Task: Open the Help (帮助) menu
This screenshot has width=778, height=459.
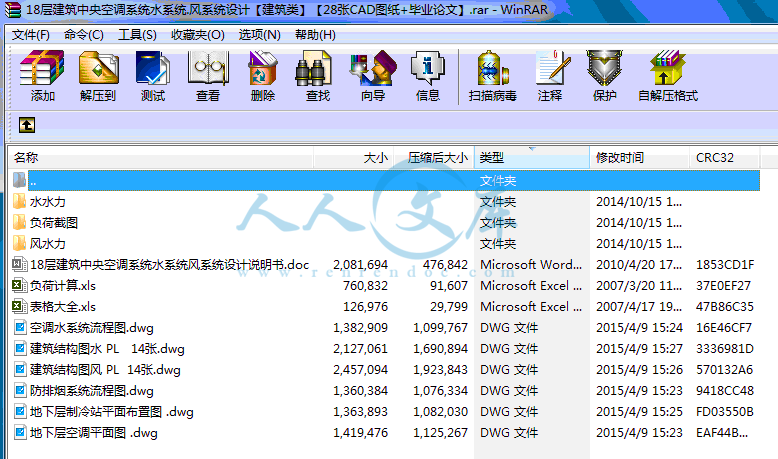Action: (x=315, y=35)
